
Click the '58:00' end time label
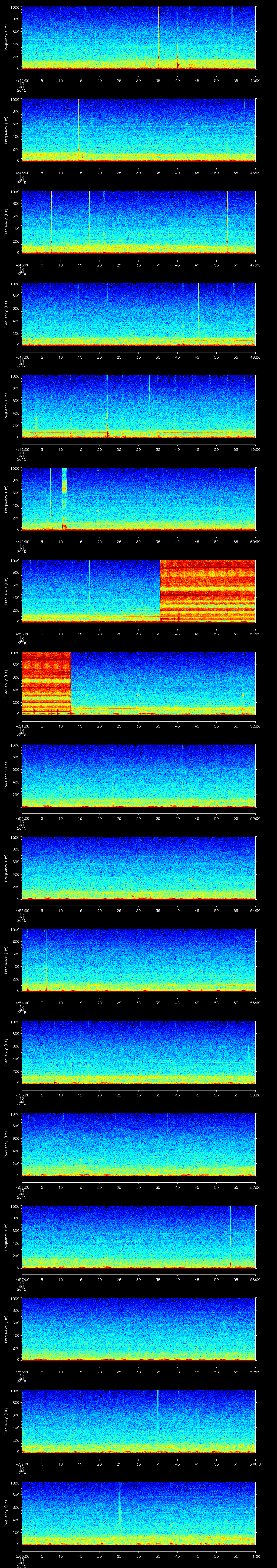click(x=256, y=1279)
